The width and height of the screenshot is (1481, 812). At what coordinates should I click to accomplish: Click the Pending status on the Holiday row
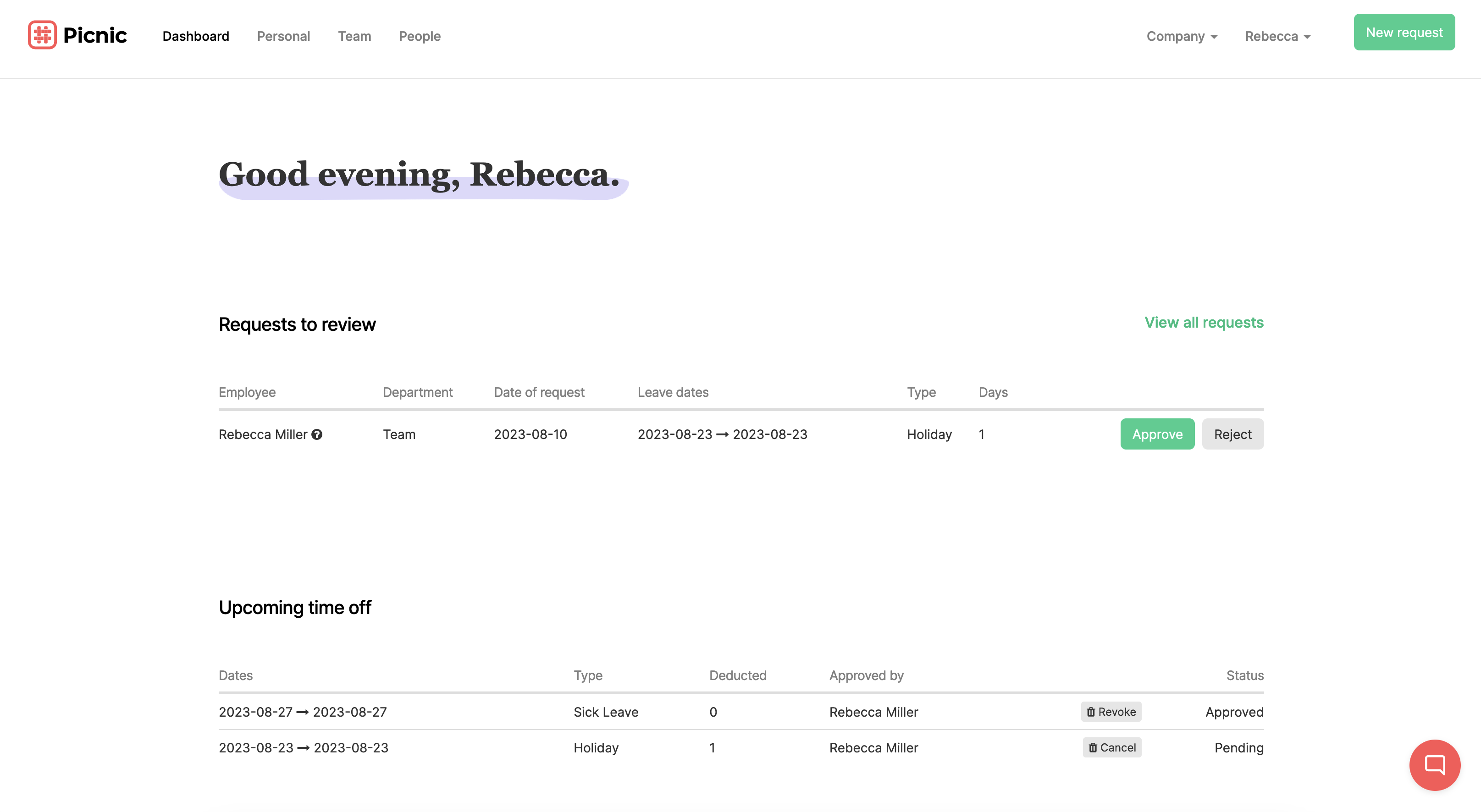(1238, 748)
